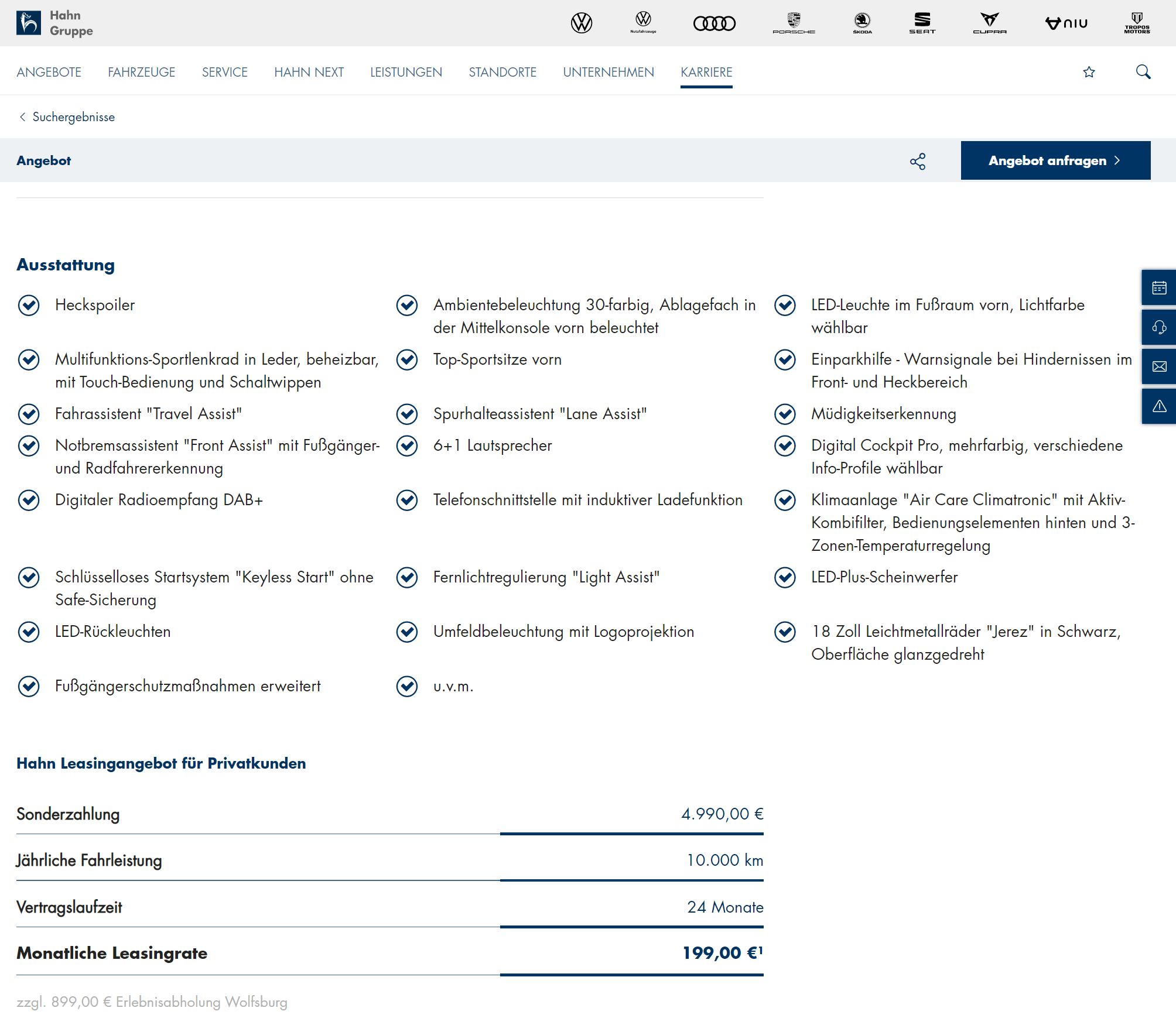Open search with the magnifier icon
Image resolution: width=1176 pixels, height=1025 pixels.
tap(1143, 72)
